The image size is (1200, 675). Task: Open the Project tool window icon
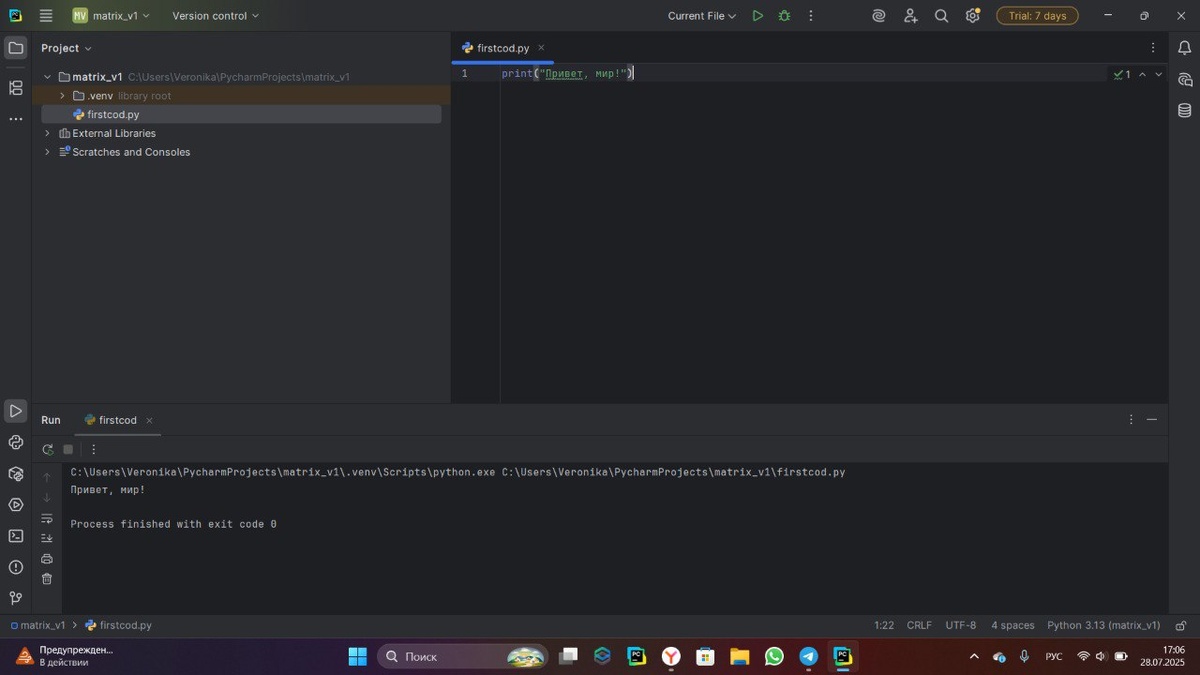(16, 48)
